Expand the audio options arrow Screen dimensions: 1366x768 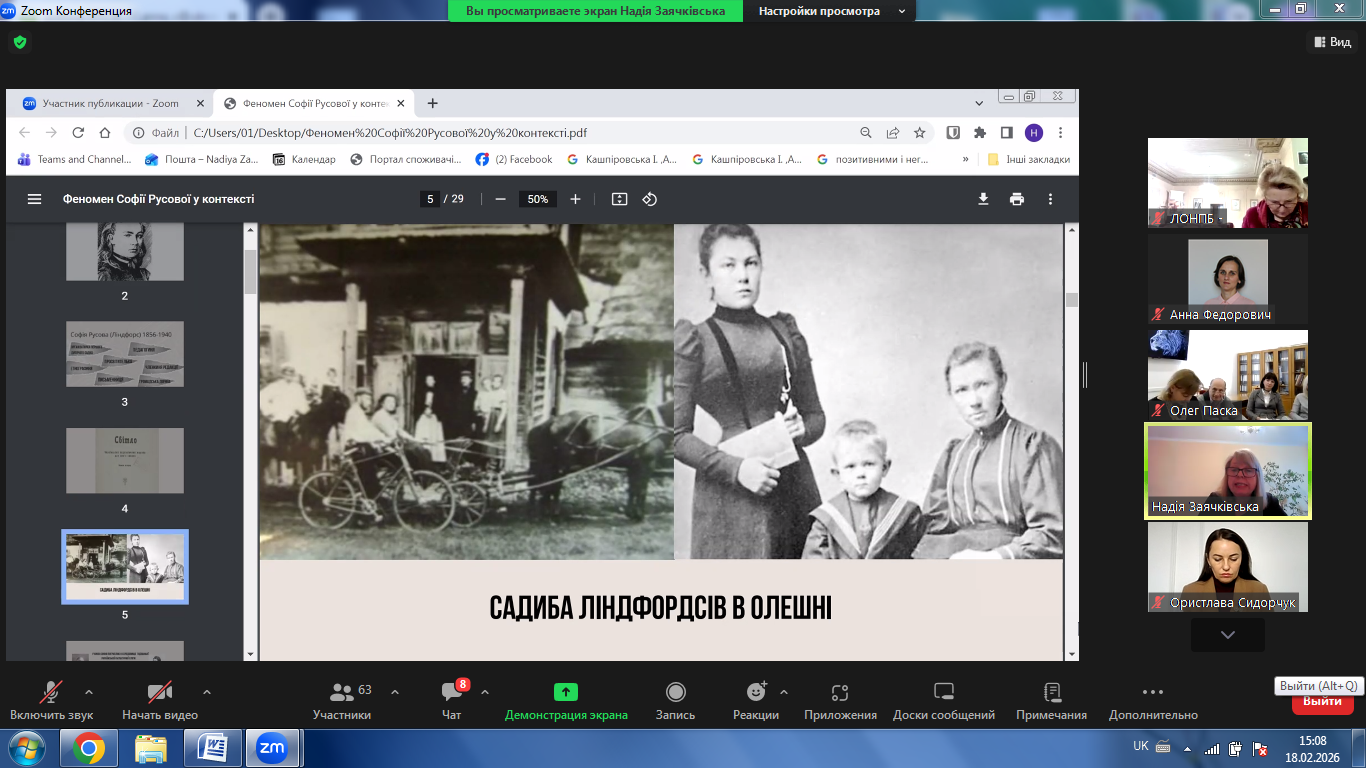89,692
